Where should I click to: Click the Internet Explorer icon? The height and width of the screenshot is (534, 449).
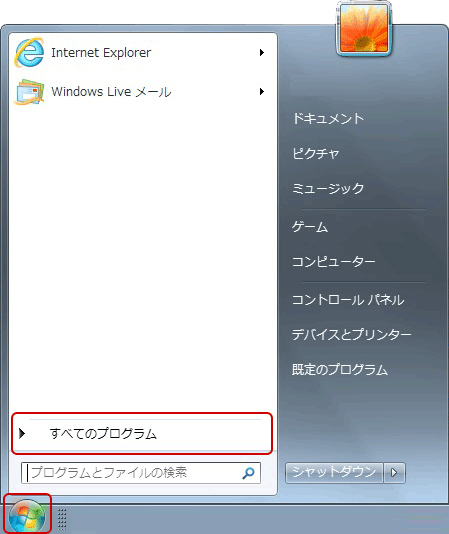point(29,52)
